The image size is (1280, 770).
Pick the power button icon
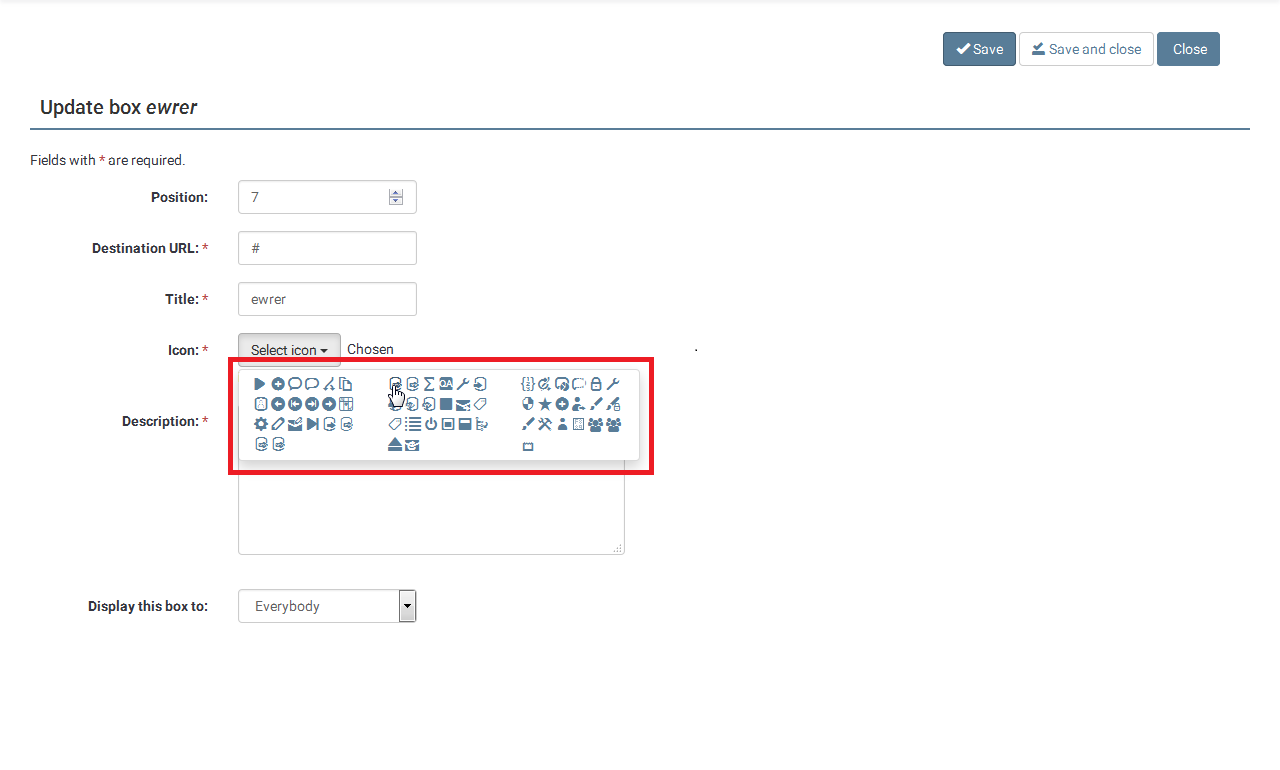[x=431, y=424]
